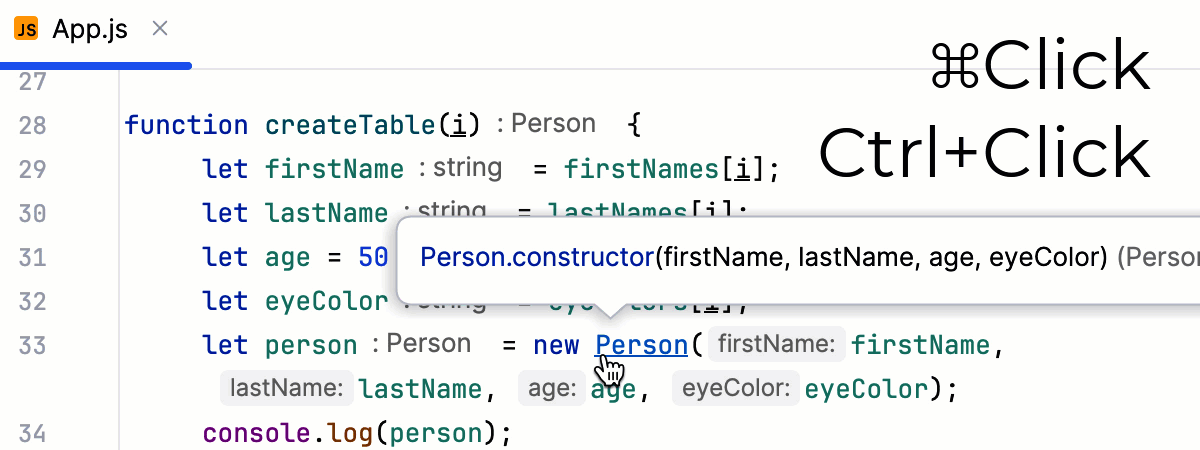This screenshot has width=1200, height=450.
Task: Click the ': Person' return type hint
Action: click(x=553, y=124)
